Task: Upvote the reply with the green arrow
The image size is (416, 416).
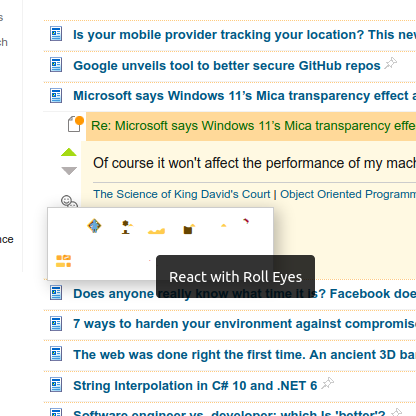Action: (69, 152)
